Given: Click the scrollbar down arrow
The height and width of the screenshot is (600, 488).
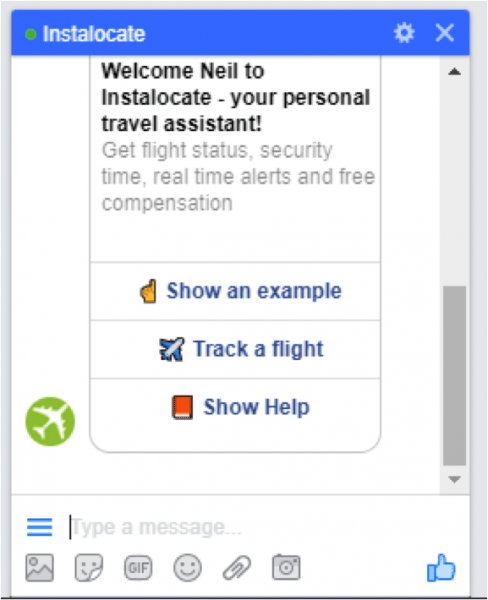Looking at the screenshot, I should click(x=454, y=479).
